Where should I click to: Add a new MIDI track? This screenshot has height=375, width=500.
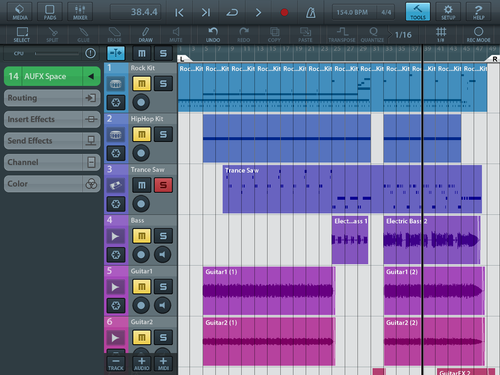click(x=163, y=364)
